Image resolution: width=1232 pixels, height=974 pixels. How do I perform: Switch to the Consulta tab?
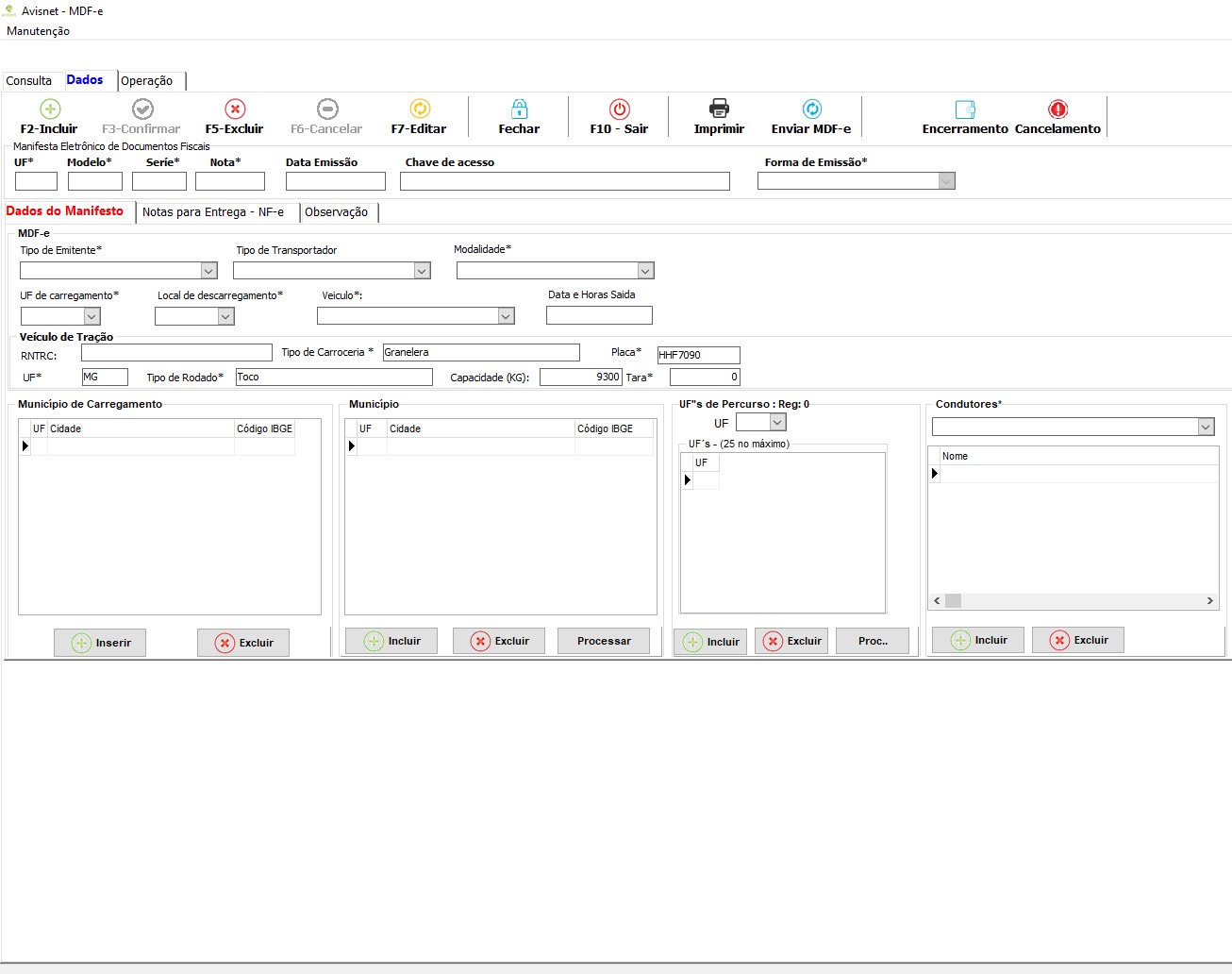pos(29,81)
